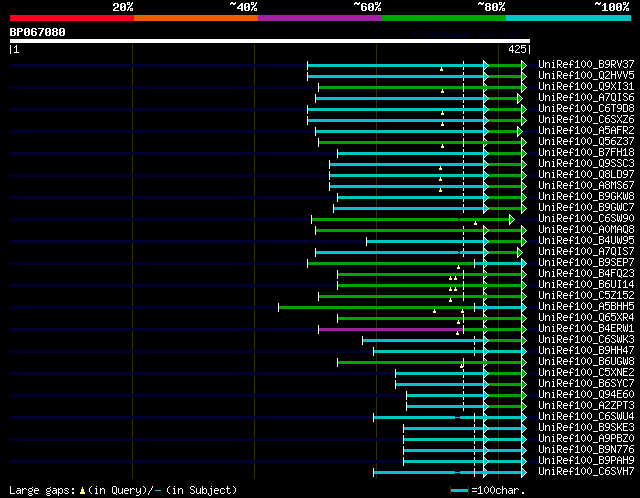The image size is (640, 498).
Task: Click the green ~80% identity color segment
Action: [444, 18]
